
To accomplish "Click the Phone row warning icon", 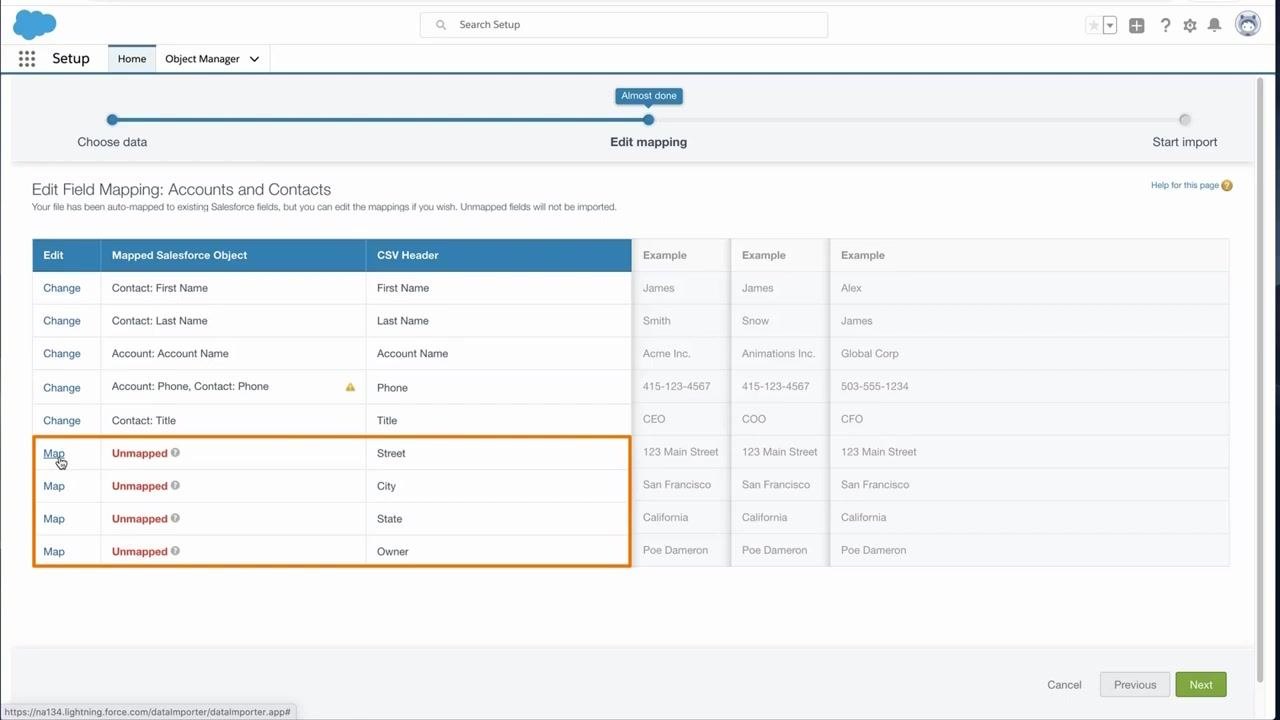I will coord(350,387).
